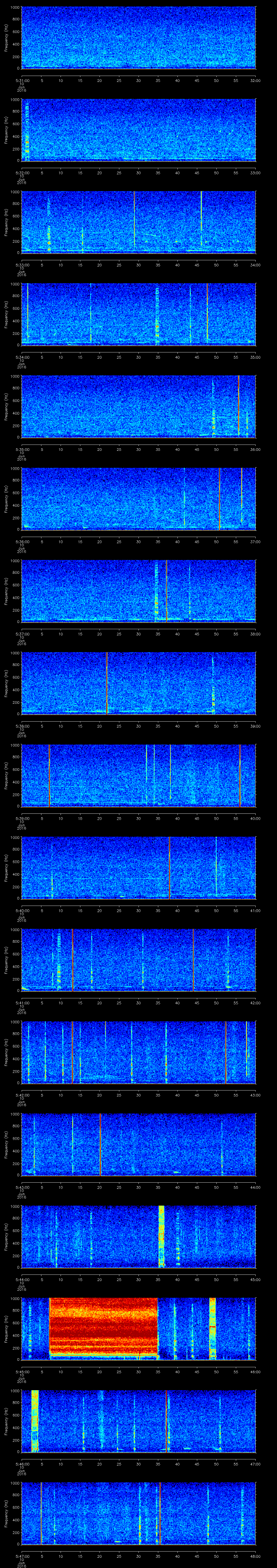
Task: Click the "5:45:00" start time label
Action: [21, 1372]
